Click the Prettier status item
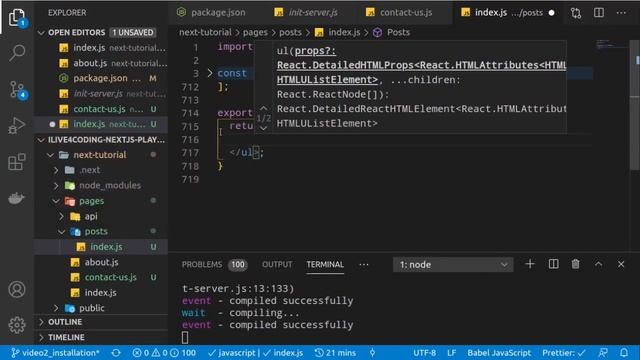The width and height of the screenshot is (640, 360). pos(564,353)
